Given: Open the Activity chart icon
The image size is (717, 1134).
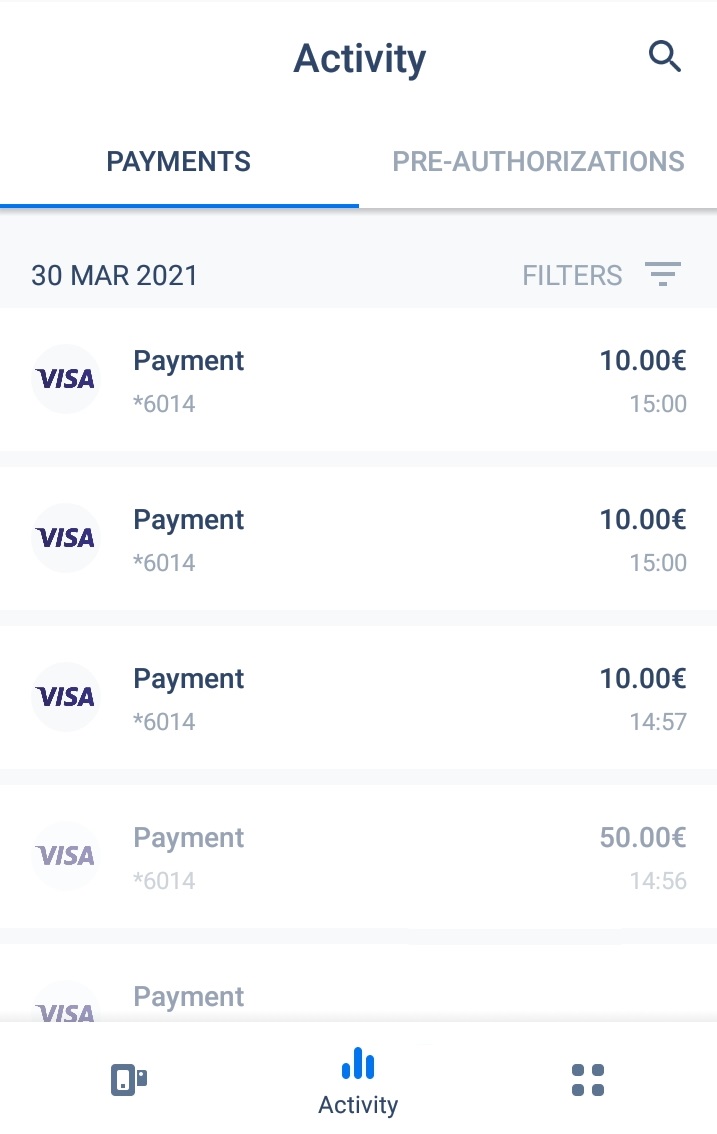Looking at the screenshot, I should pyautogui.click(x=358, y=1065).
